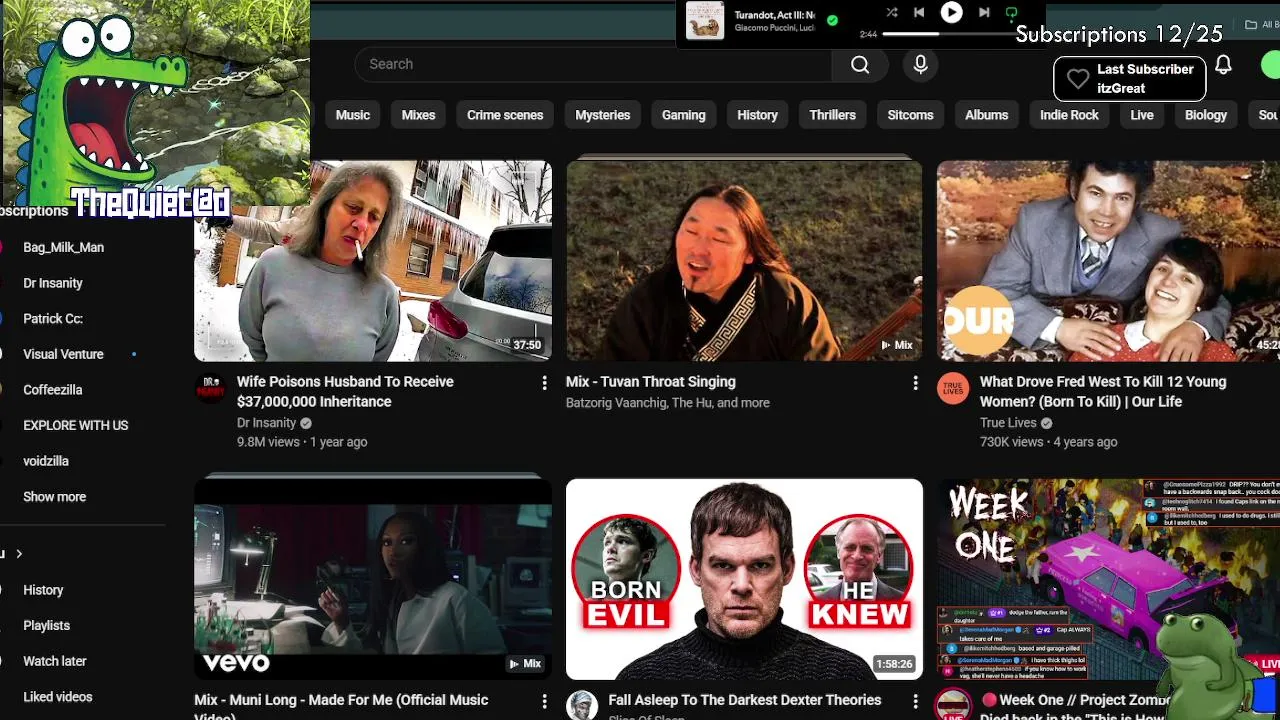Select the Live filter chip

(1142, 115)
